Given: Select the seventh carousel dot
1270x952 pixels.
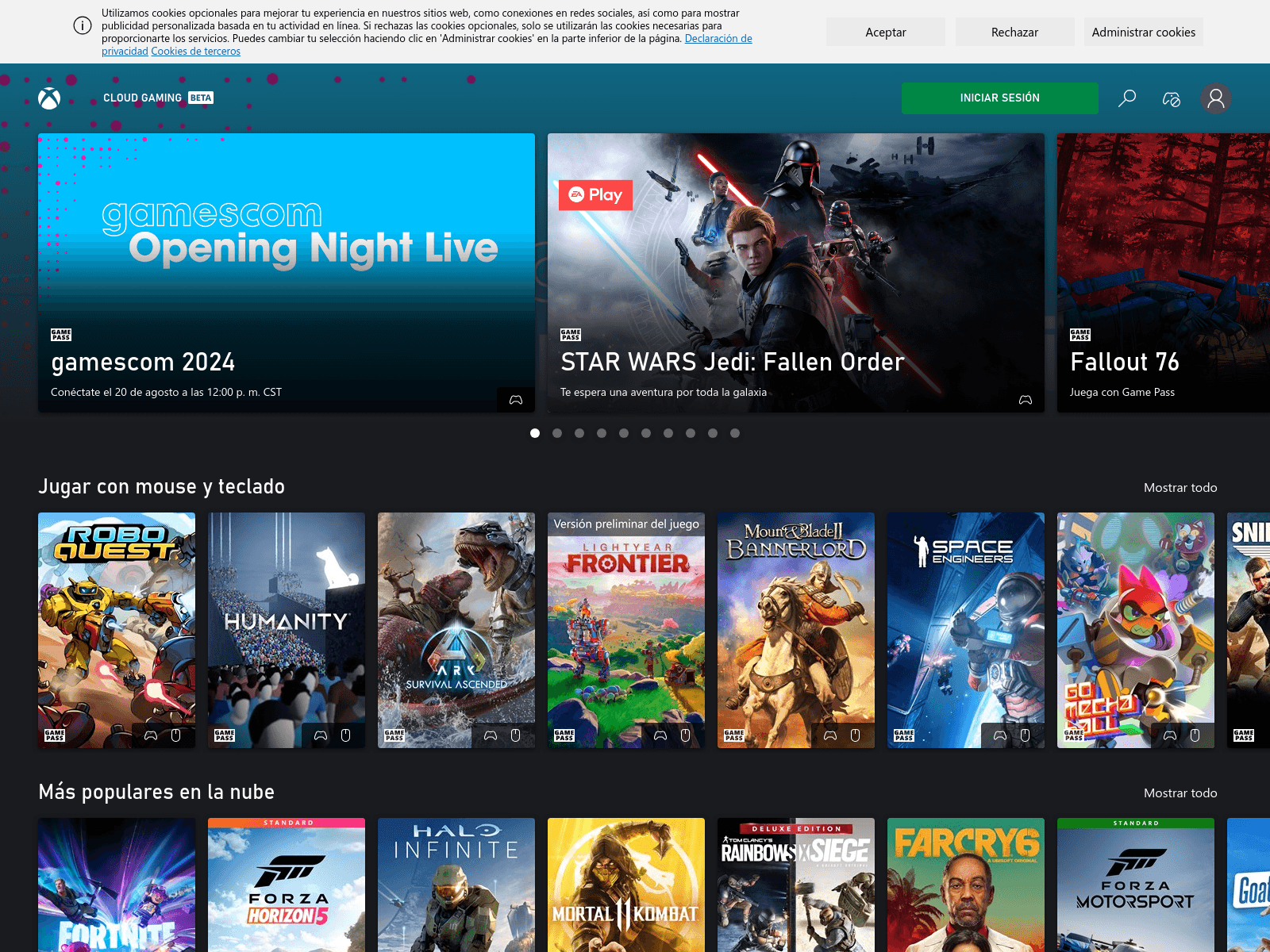Looking at the screenshot, I should point(668,433).
